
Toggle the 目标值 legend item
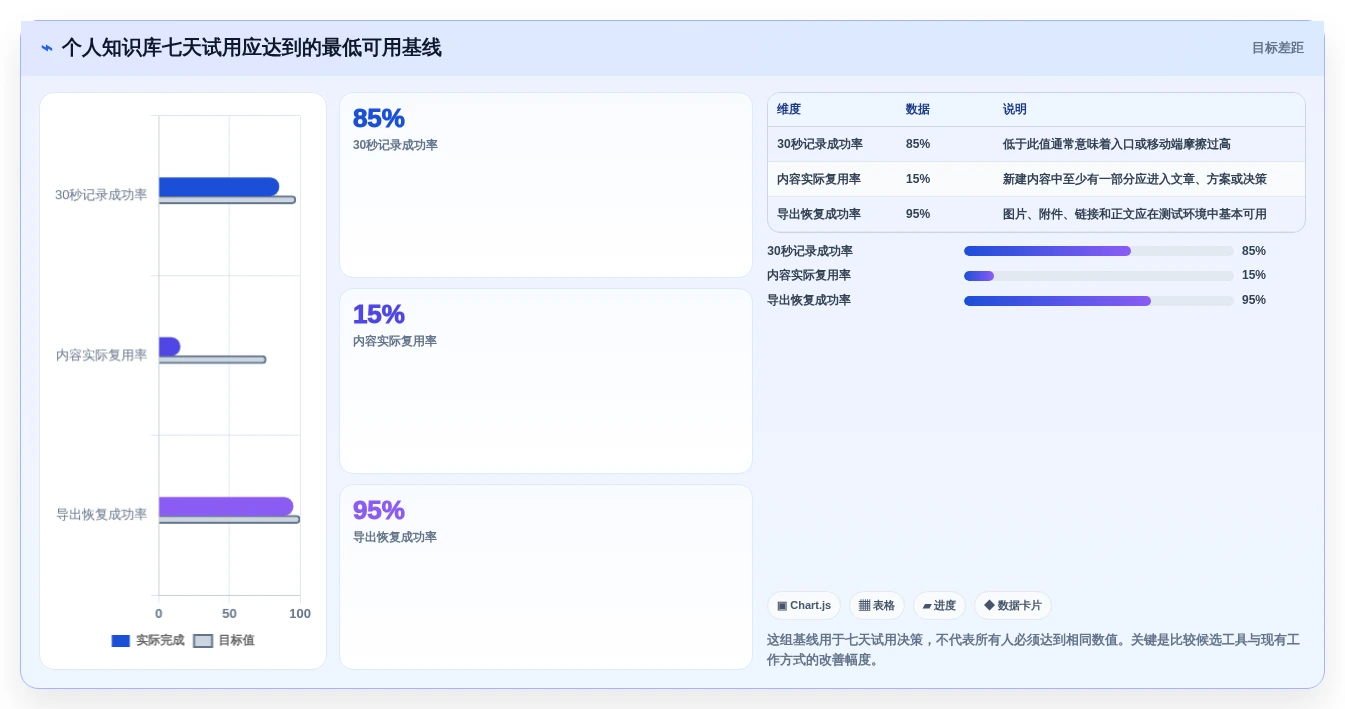pyautogui.click(x=224, y=641)
